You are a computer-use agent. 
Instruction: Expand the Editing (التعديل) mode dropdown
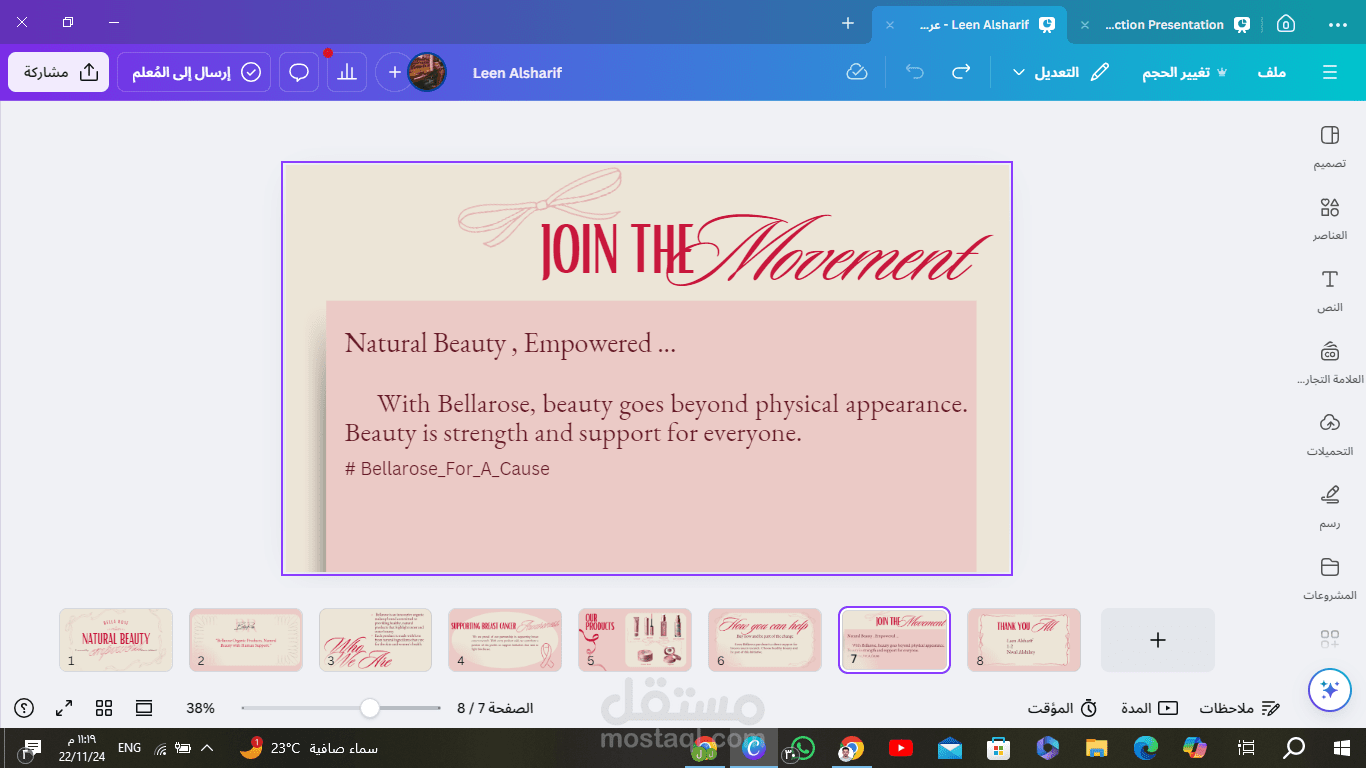[1061, 72]
